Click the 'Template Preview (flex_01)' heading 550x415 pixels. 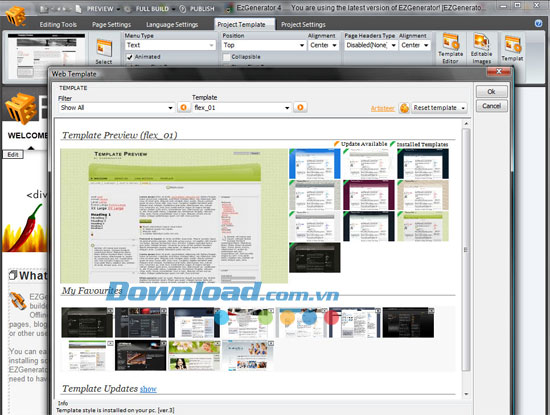click(120, 135)
